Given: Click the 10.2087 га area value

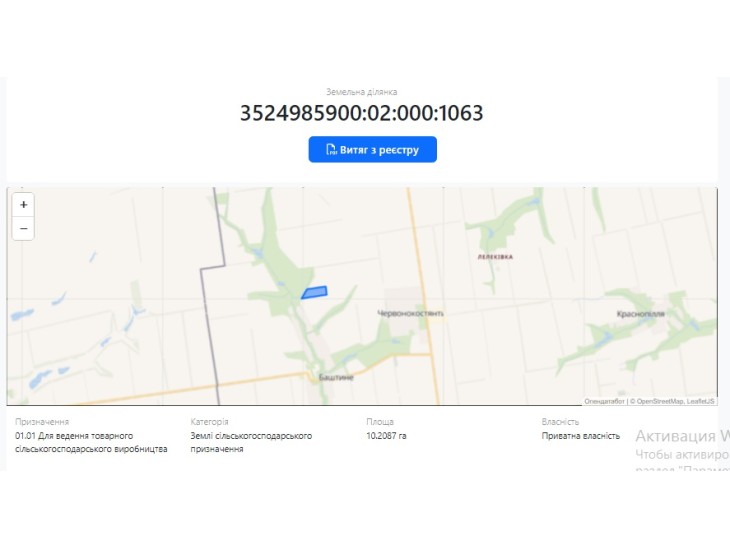Looking at the screenshot, I should point(386,436).
